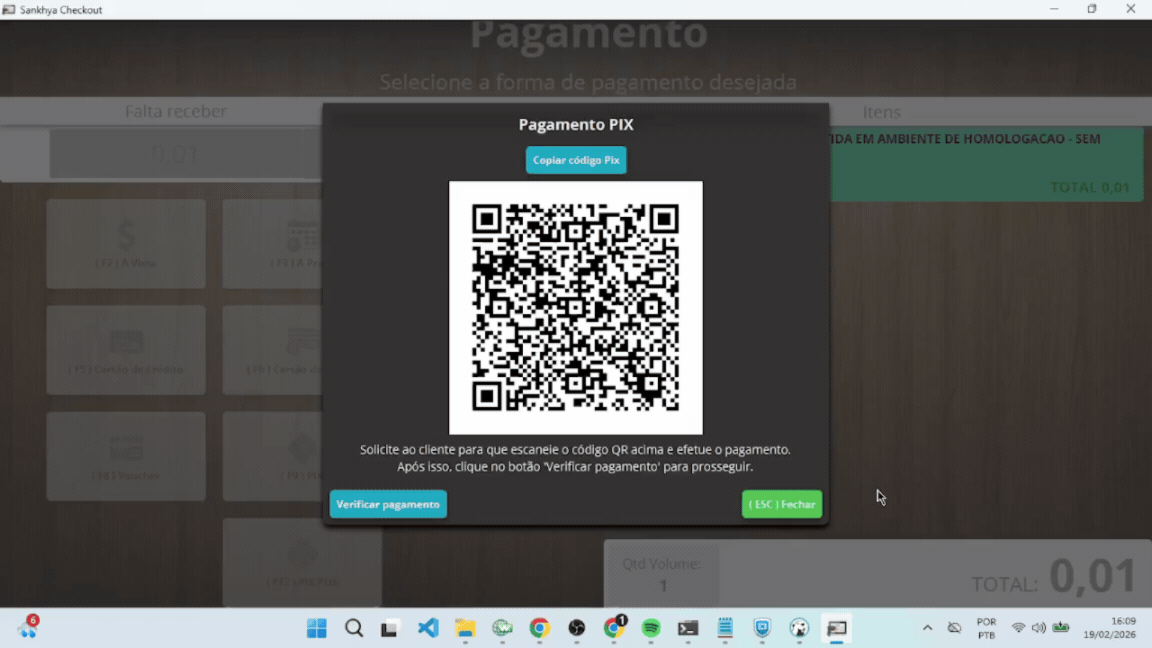The image size is (1152, 648).
Task: Show hidden system tray icons chevron
Action: click(927, 628)
